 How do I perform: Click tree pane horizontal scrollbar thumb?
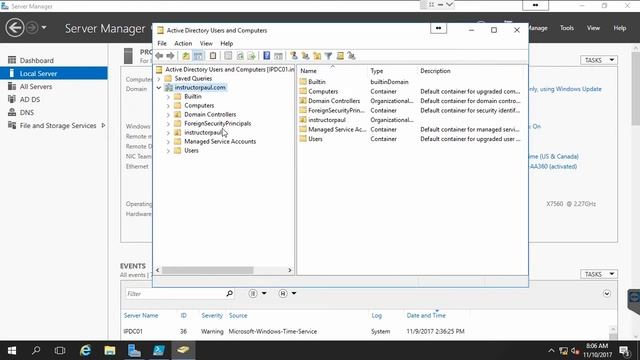pos(207,270)
